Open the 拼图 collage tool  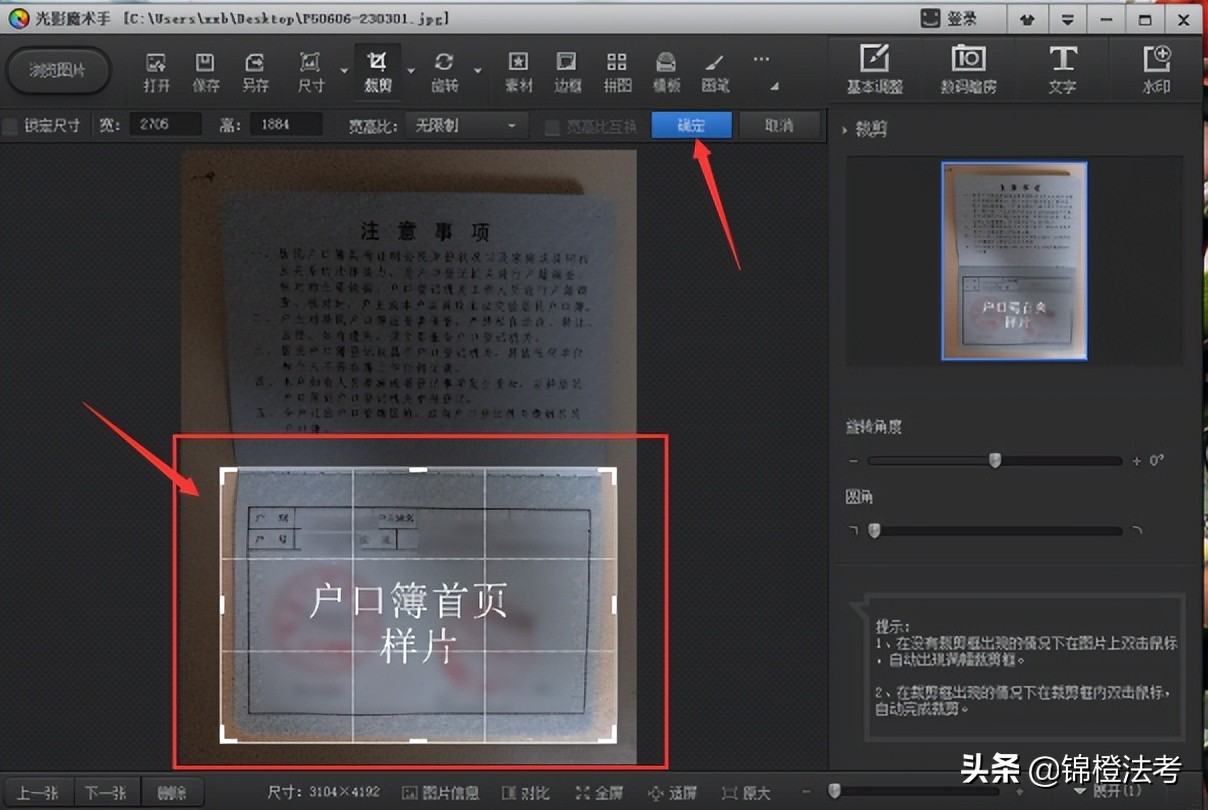[x=617, y=69]
